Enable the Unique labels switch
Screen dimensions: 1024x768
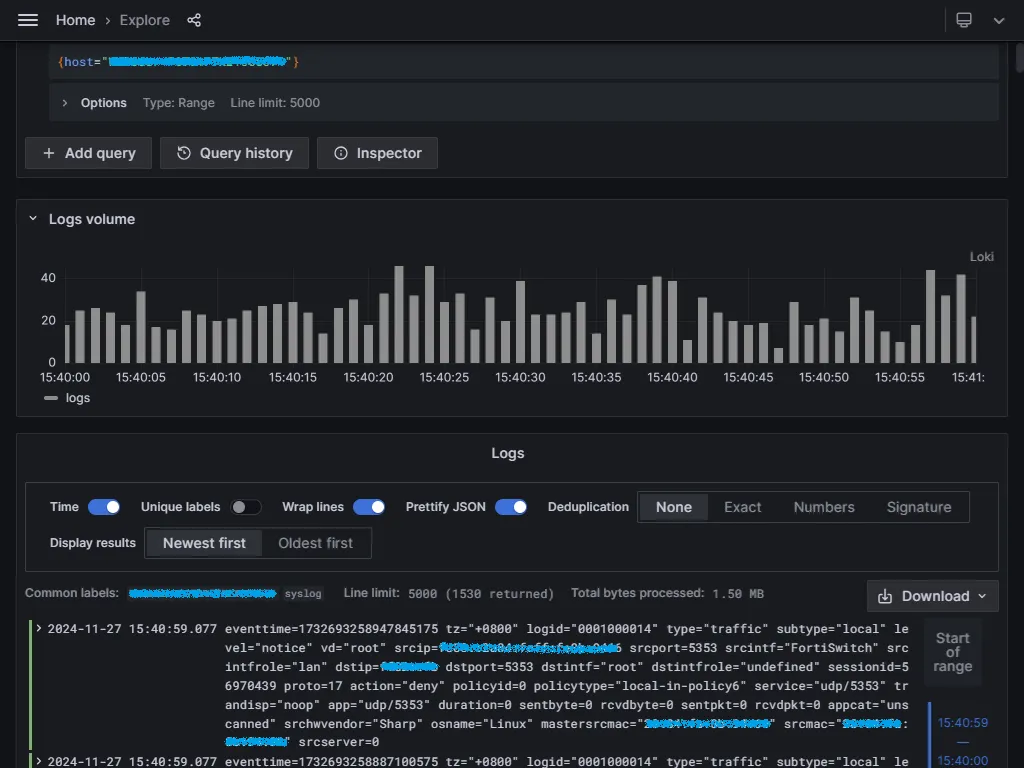click(x=246, y=507)
